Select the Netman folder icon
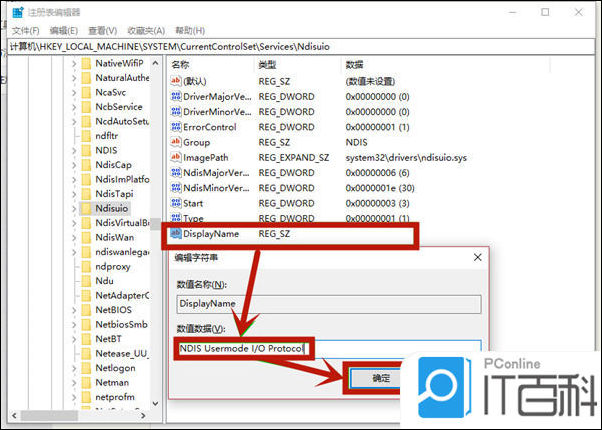The image size is (602, 430). [x=86, y=383]
